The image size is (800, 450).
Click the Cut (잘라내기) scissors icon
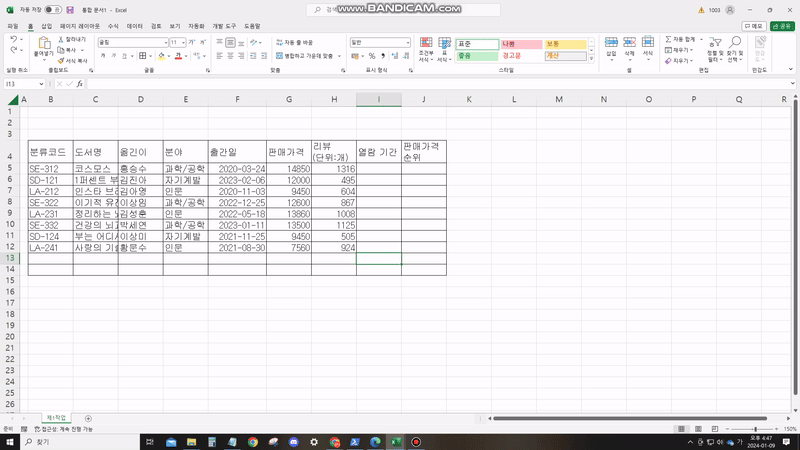pos(61,39)
